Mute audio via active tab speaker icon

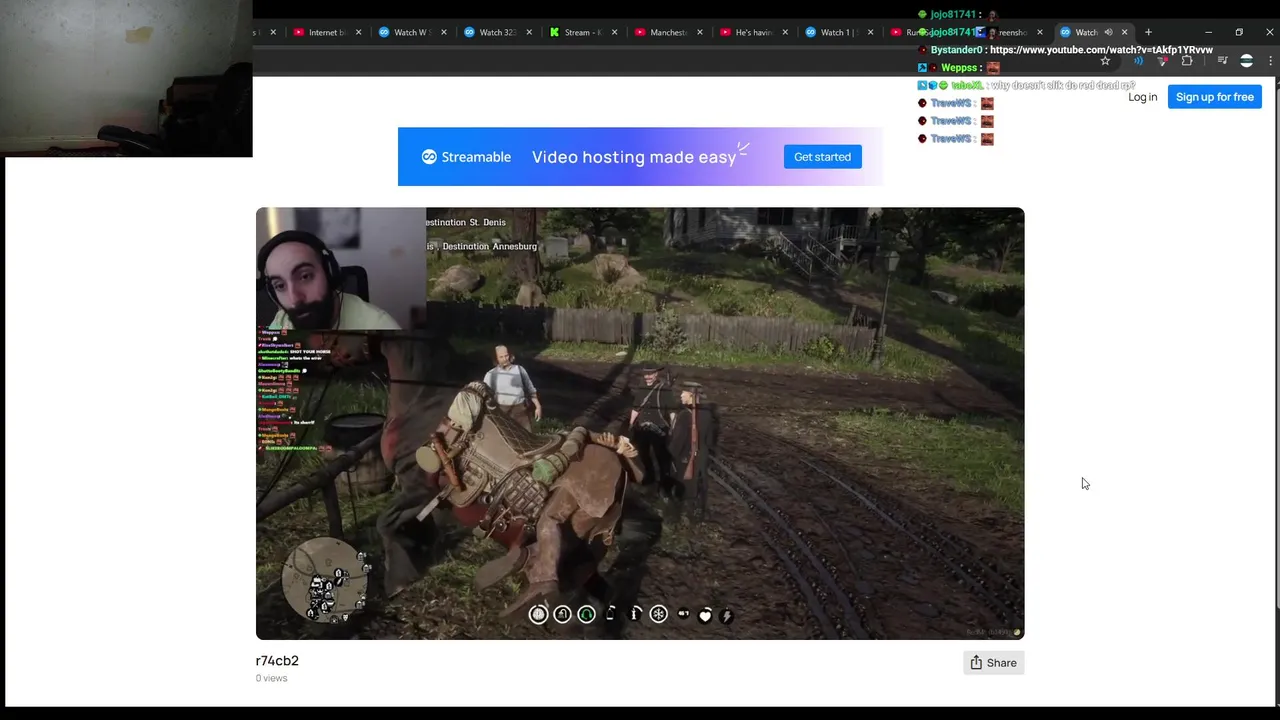pyautogui.click(x=1108, y=32)
